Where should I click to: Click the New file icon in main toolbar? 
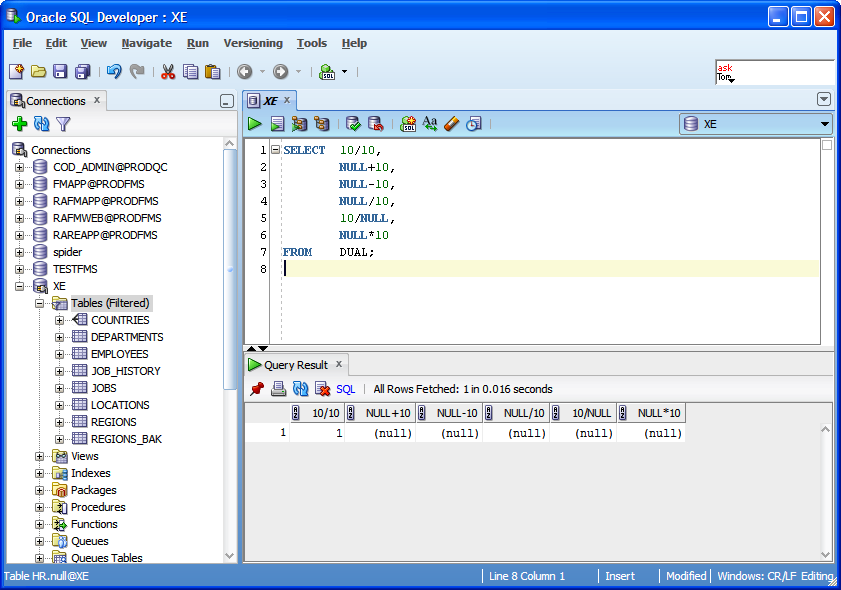click(16, 71)
